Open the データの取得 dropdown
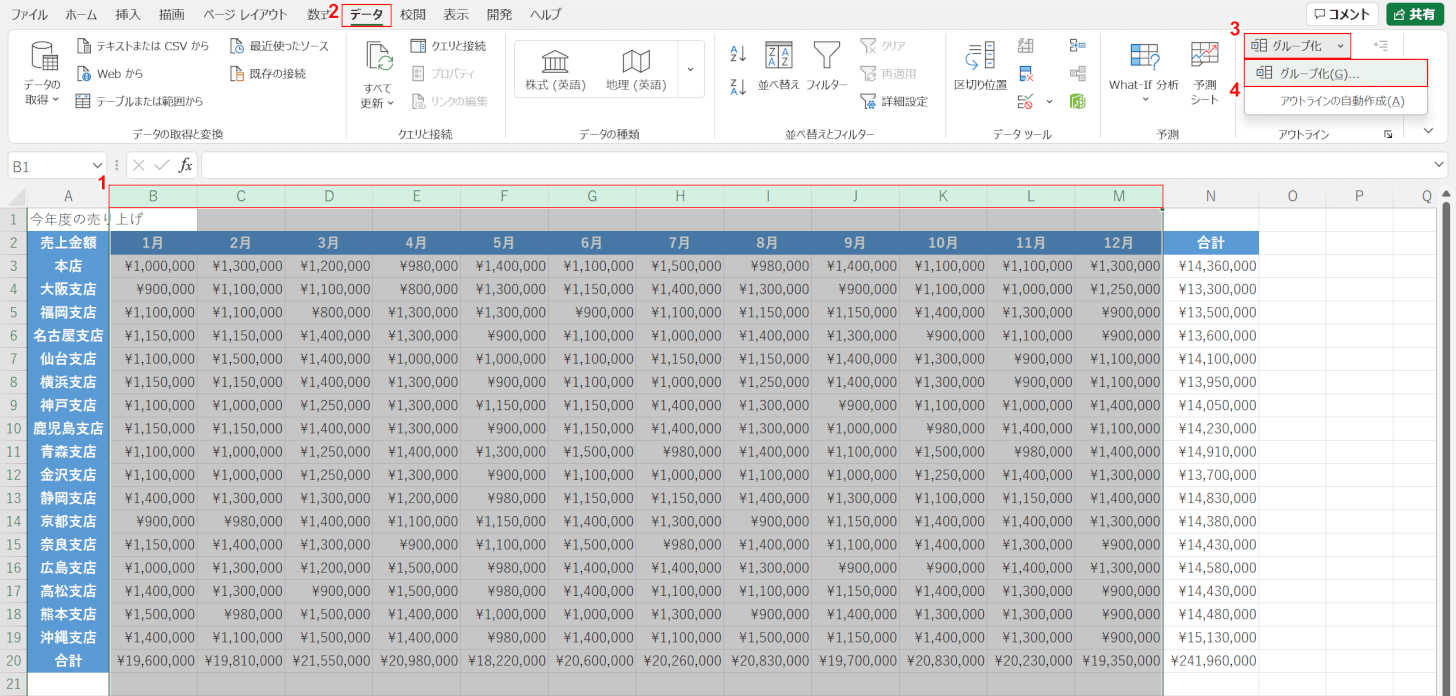 click(42, 72)
